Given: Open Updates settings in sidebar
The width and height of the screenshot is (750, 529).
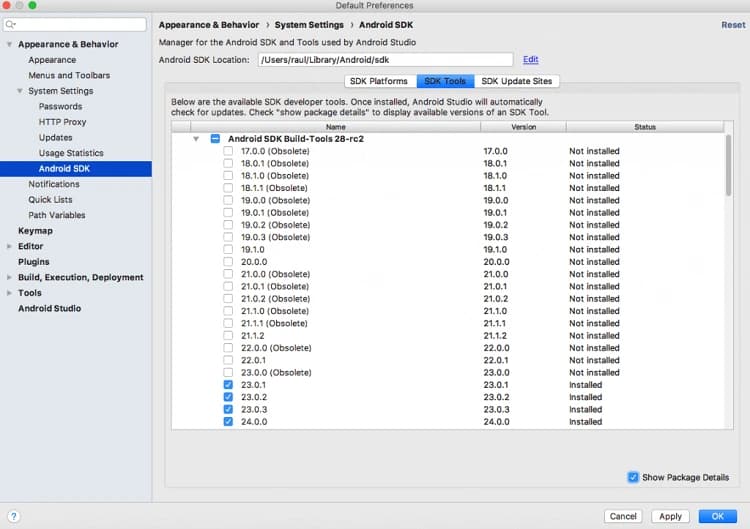Looking at the screenshot, I should [55, 137].
